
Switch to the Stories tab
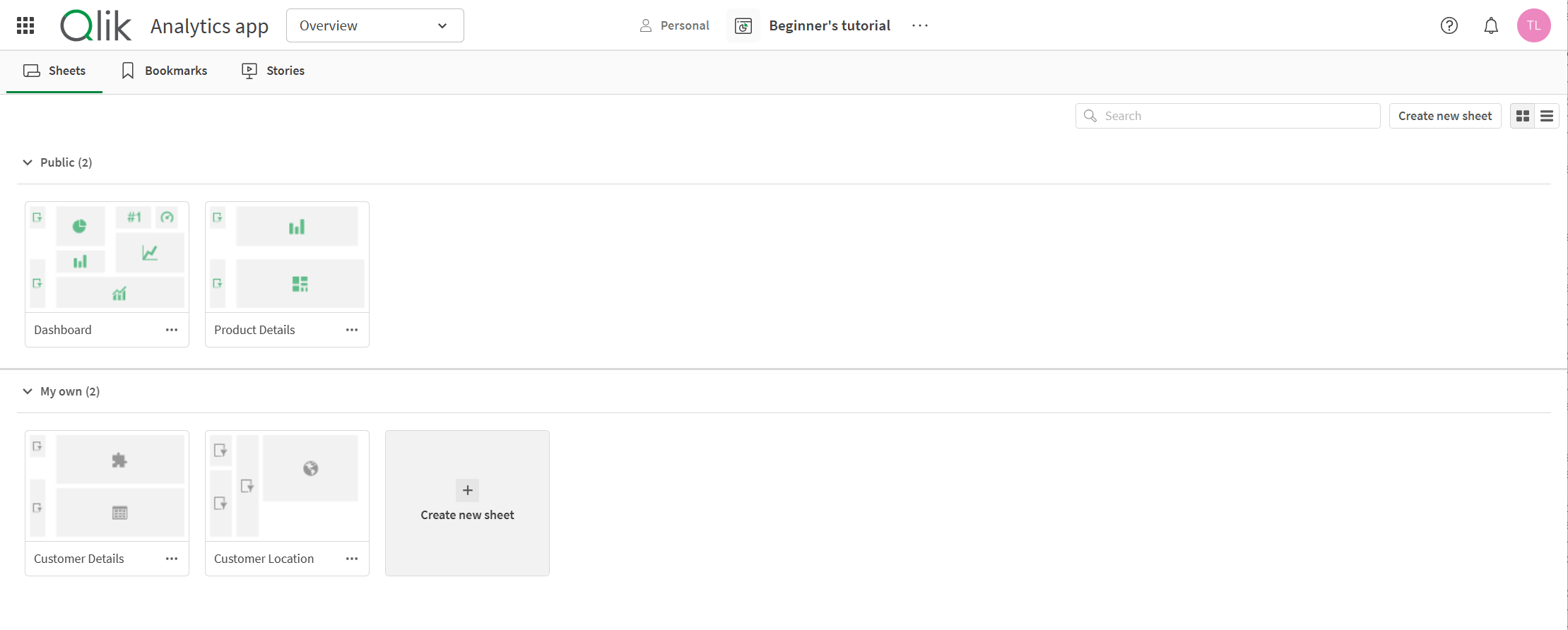click(x=273, y=71)
